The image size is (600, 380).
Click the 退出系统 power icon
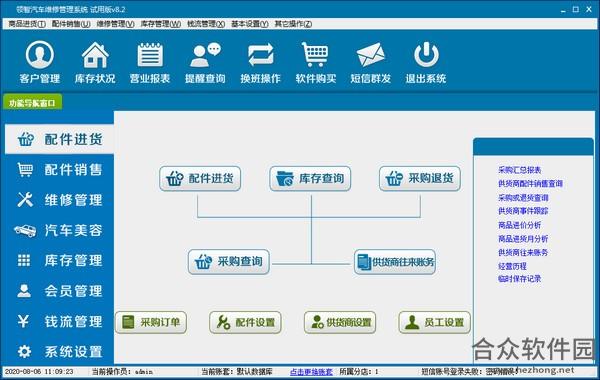pyautogui.click(x=426, y=62)
